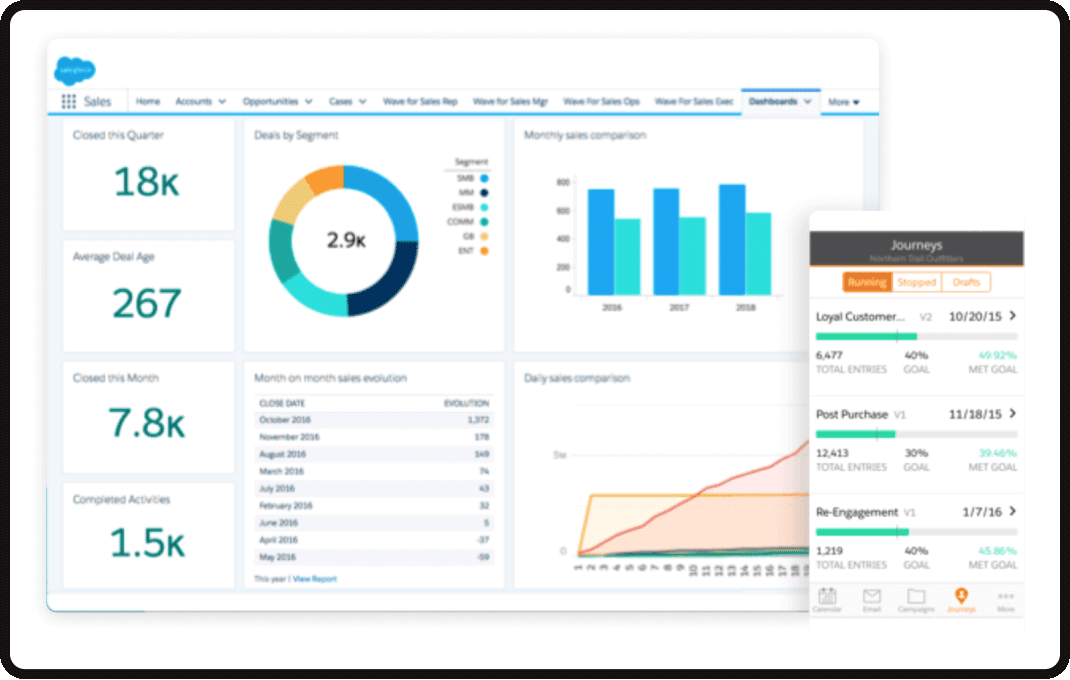Screen dimensions: 1070x680
Task: Click the Sales app name label
Action: point(97,101)
